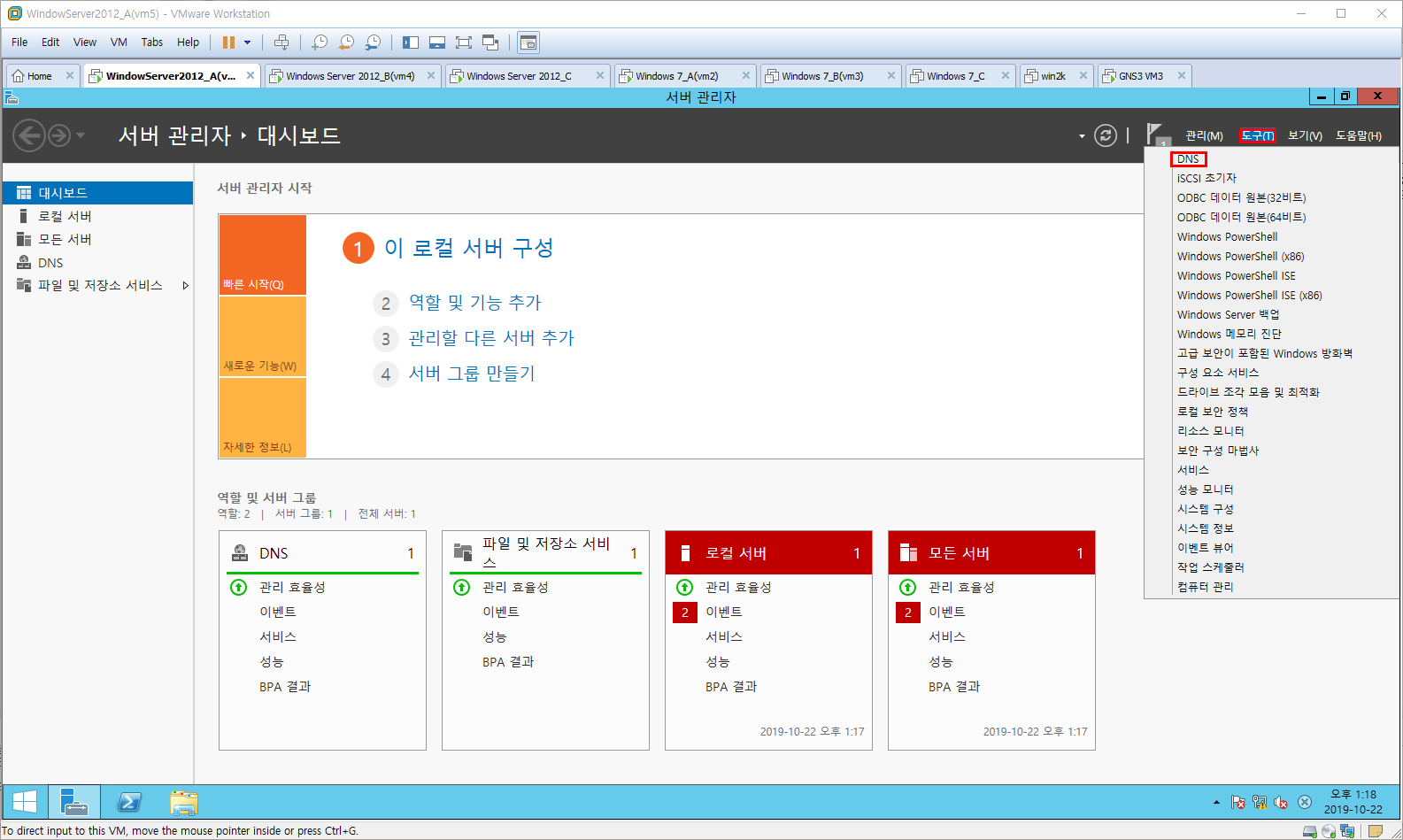Open 작업 스케줄러 from tools menu
The height and width of the screenshot is (840, 1403).
(x=1210, y=567)
